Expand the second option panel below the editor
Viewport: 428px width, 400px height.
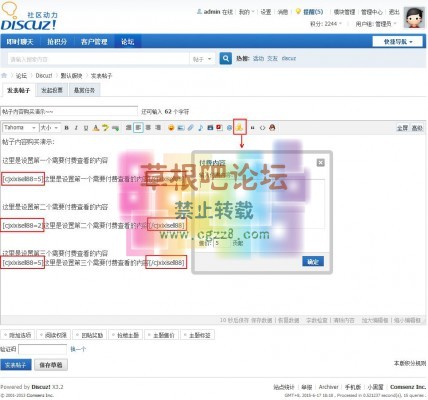click(x=53, y=335)
